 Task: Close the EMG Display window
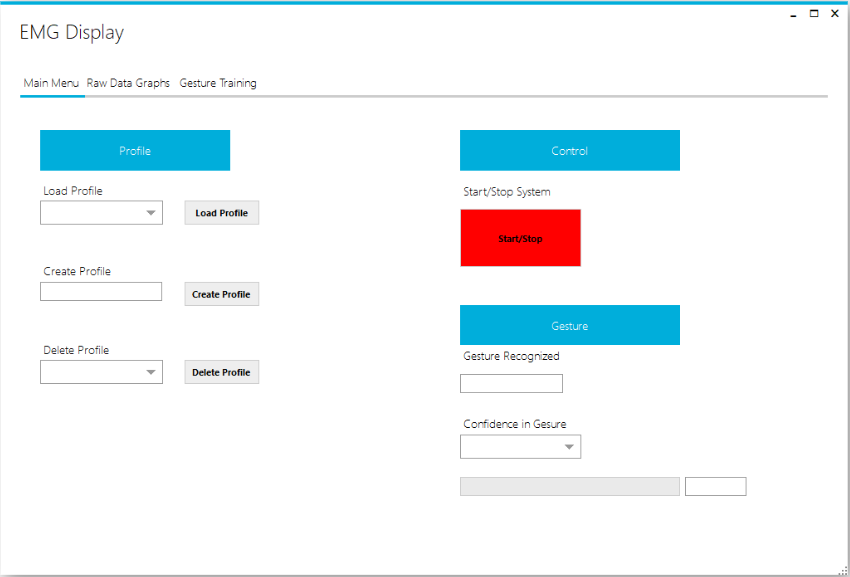pos(835,14)
